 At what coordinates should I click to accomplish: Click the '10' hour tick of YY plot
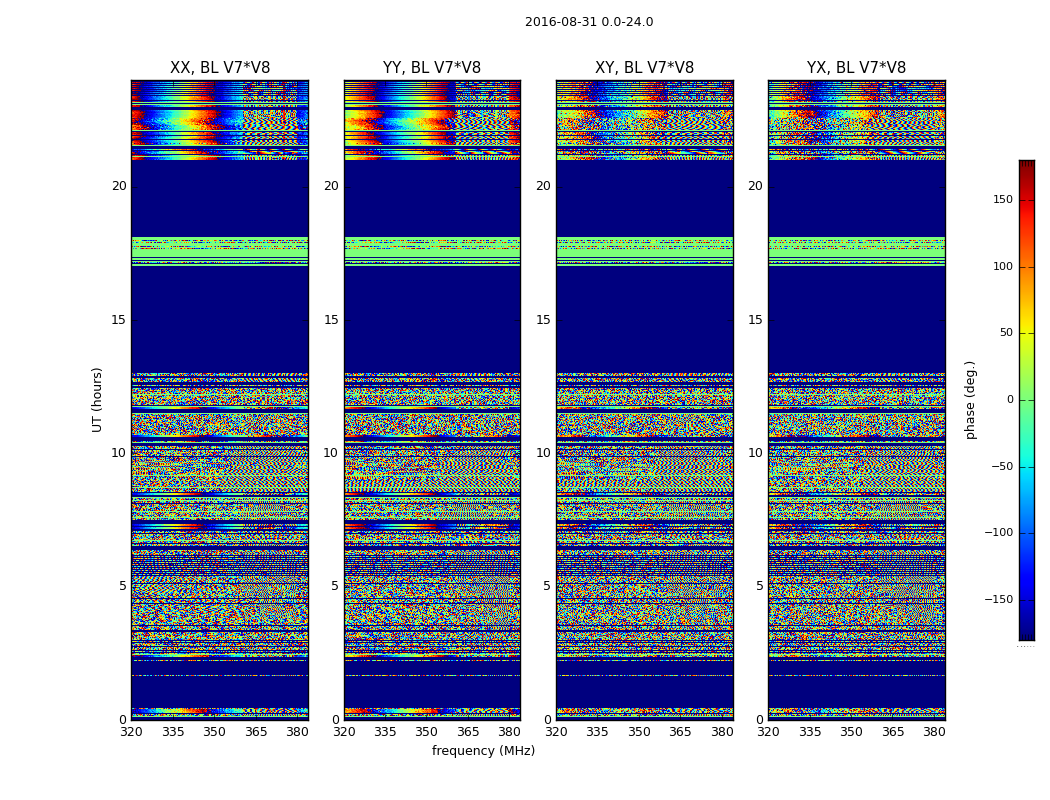pos(331,453)
